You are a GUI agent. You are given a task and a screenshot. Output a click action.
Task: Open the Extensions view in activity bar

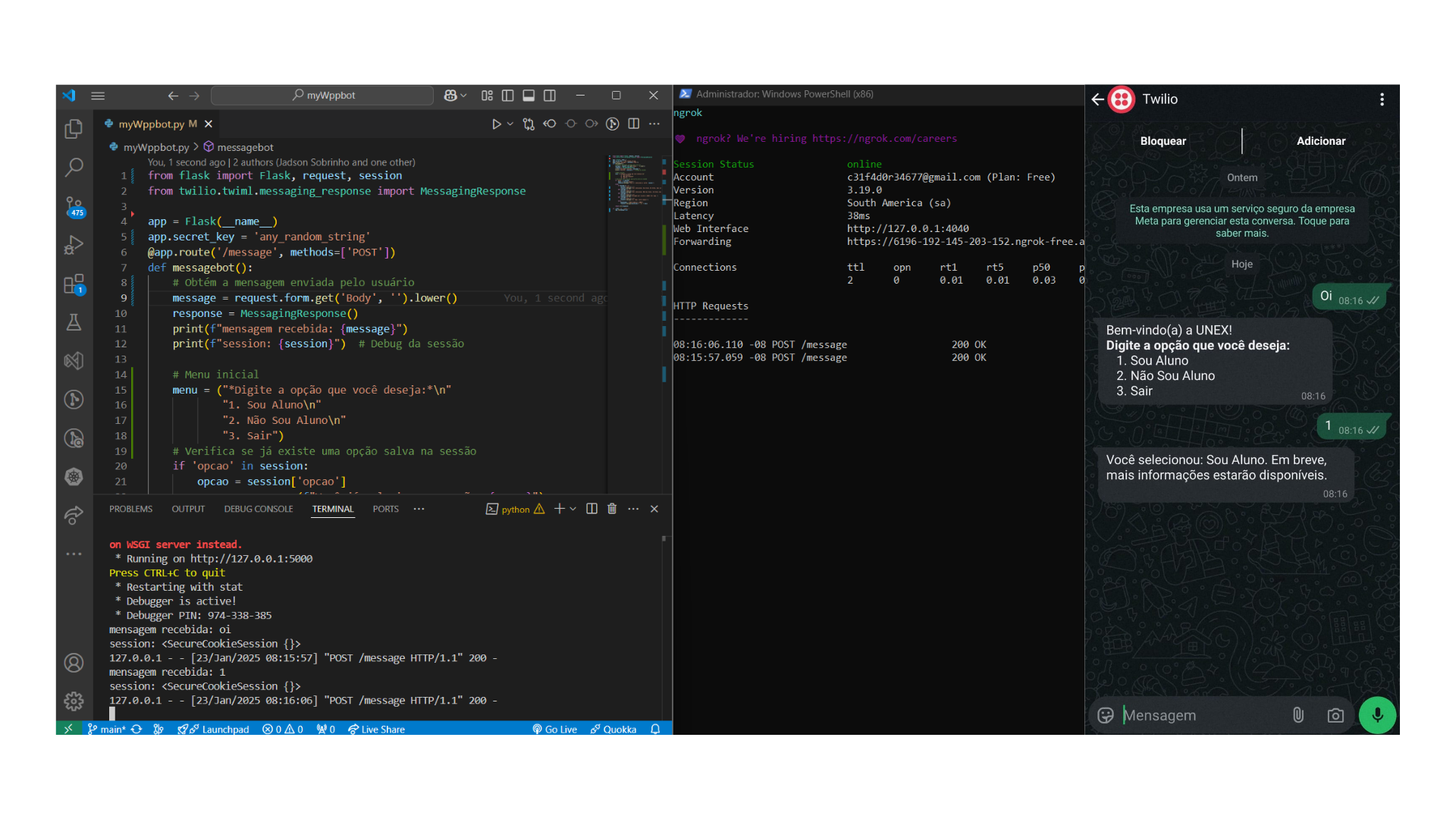tap(74, 284)
